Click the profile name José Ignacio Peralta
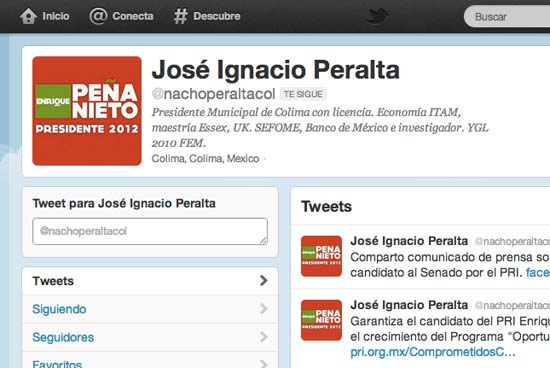Viewport: 550px width, 368px height. (x=276, y=70)
